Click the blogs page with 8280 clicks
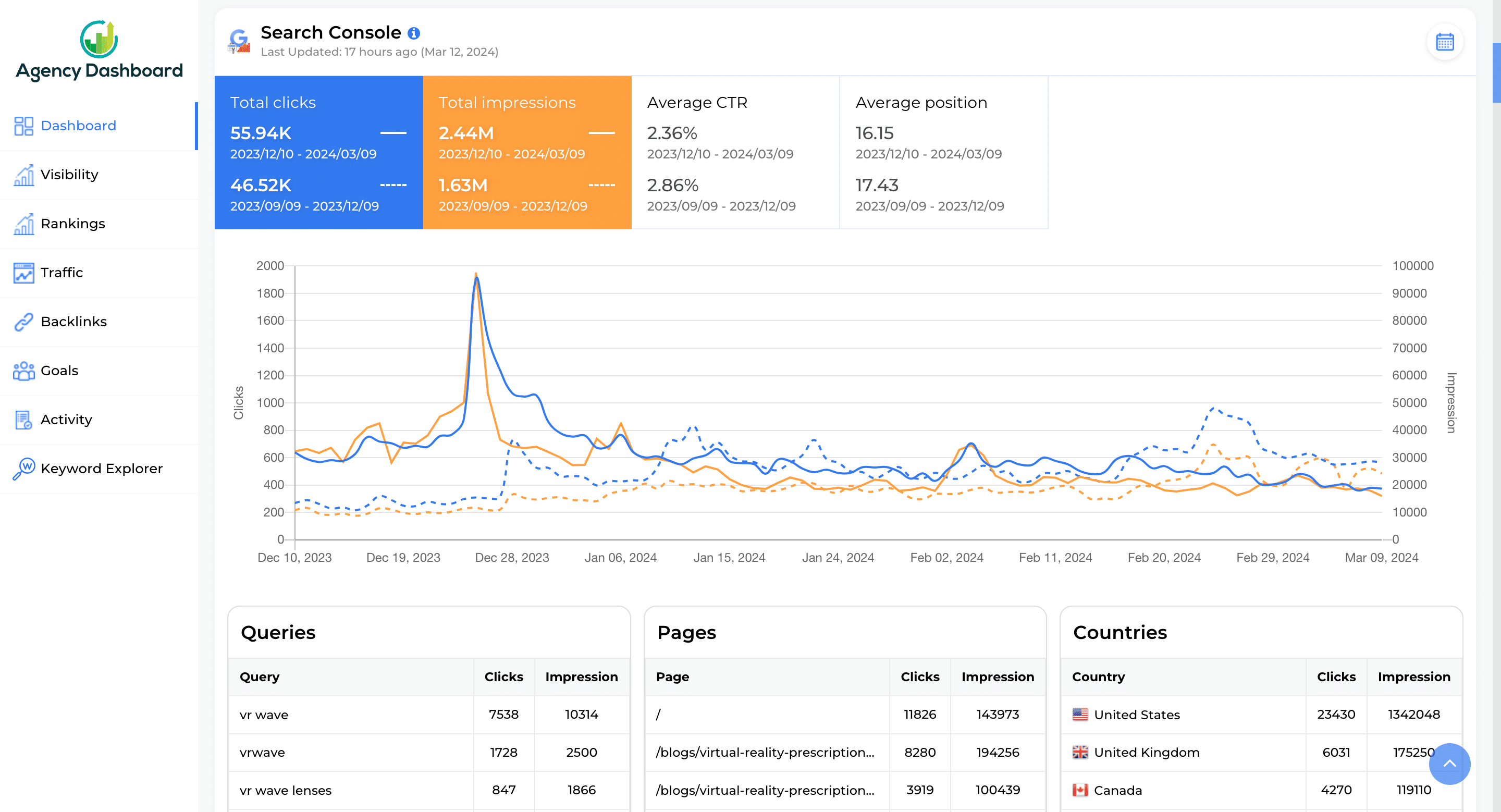Screen dimensions: 1501x812 845,753
